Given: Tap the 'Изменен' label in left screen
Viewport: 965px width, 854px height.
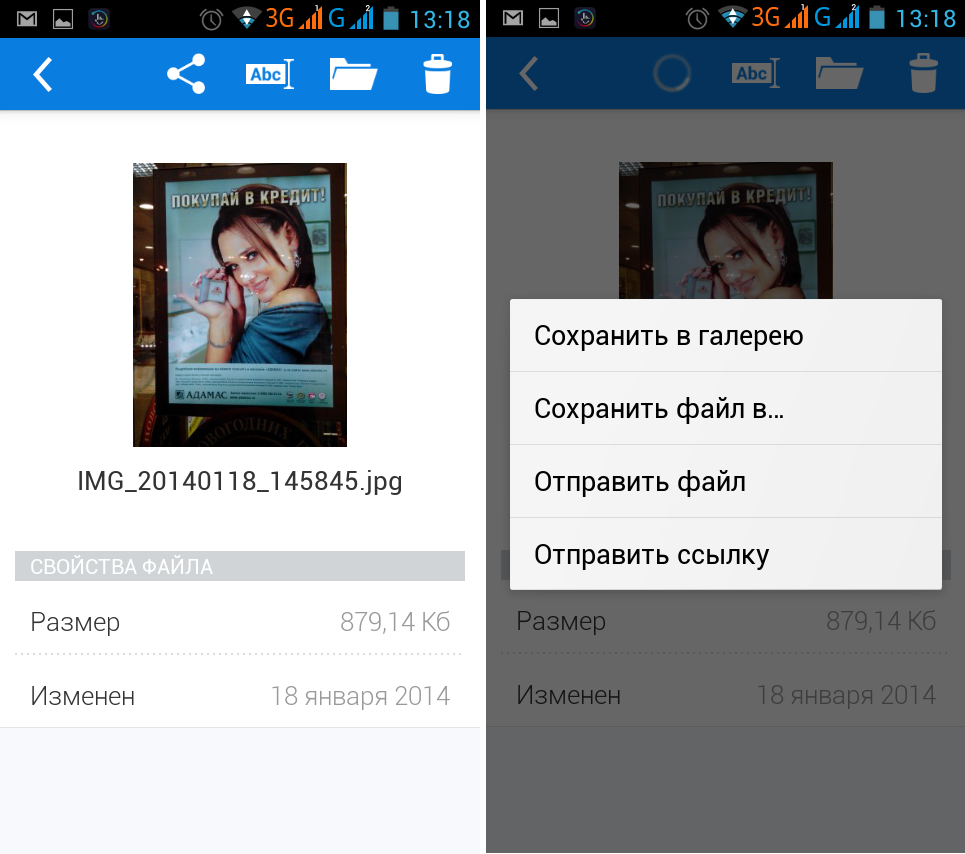Looking at the screenshot, I should click(x=82, y=696).
